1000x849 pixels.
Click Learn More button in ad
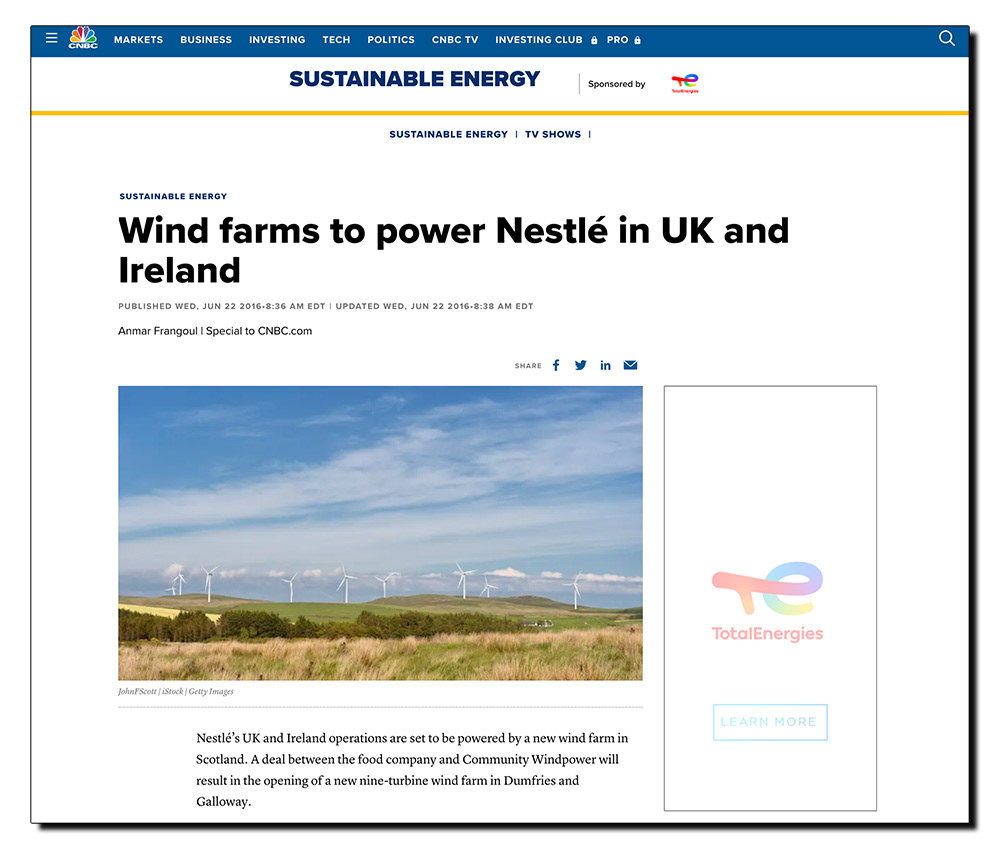click(x=770, y=722)
